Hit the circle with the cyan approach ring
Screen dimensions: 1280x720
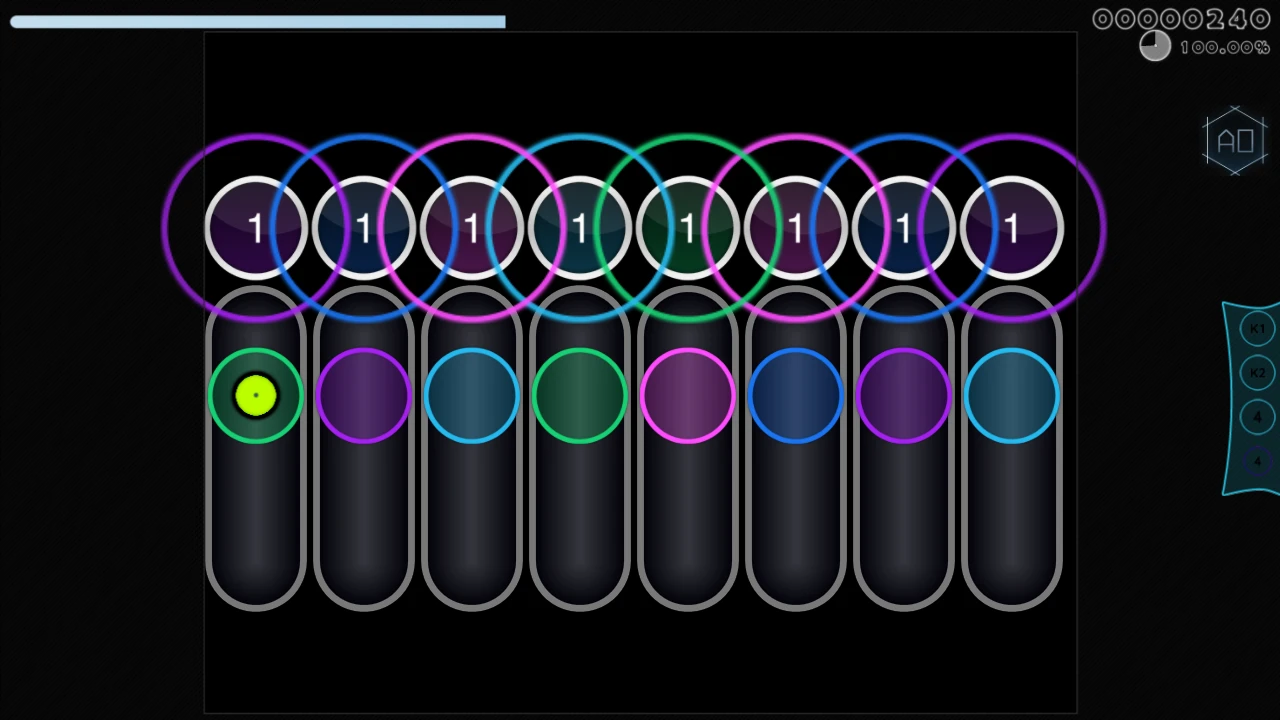(x=579, y=229)
